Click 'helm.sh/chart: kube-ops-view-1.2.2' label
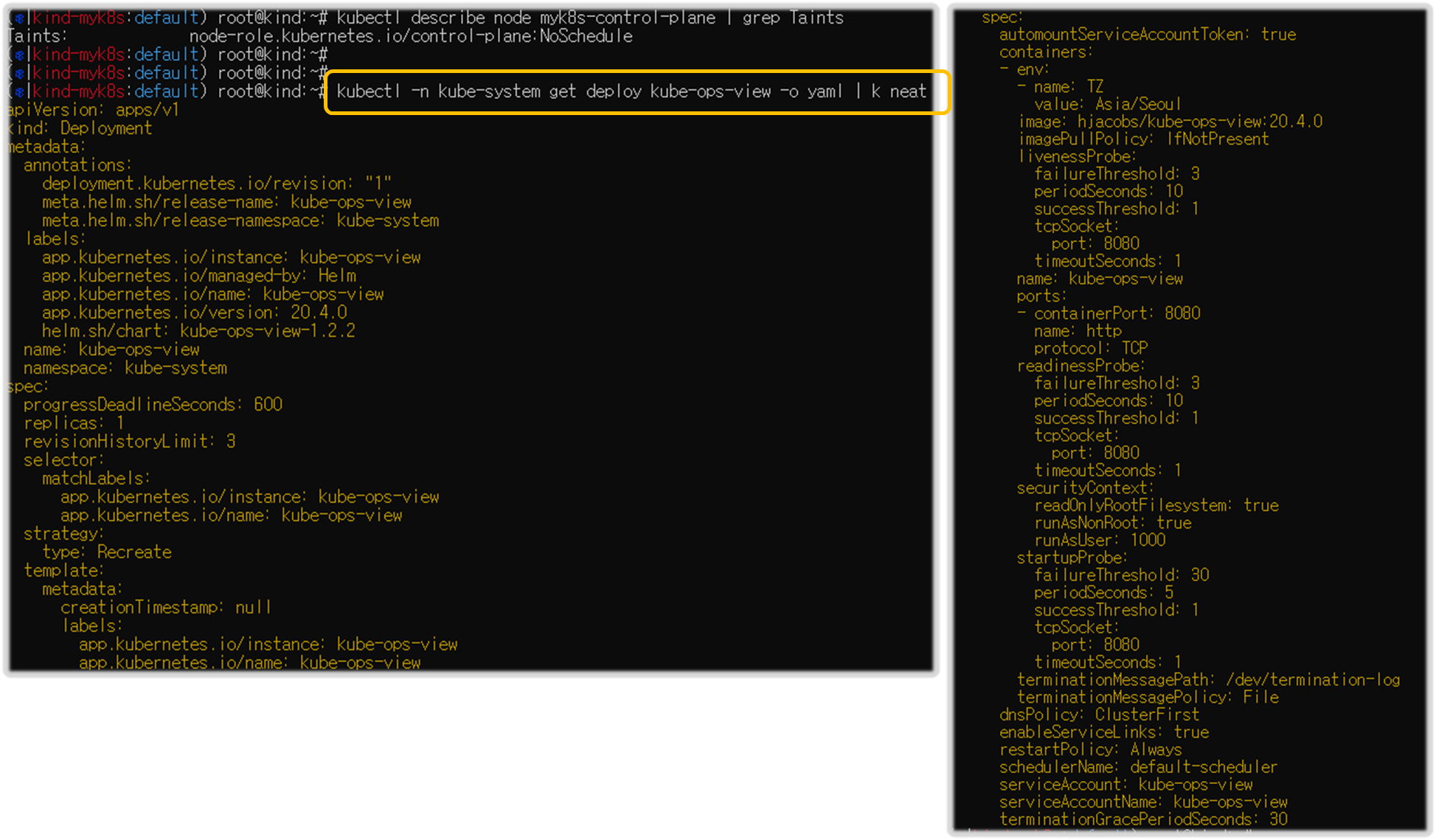The width and height of the screenshot is (1436, 840). tap(198, 331)
